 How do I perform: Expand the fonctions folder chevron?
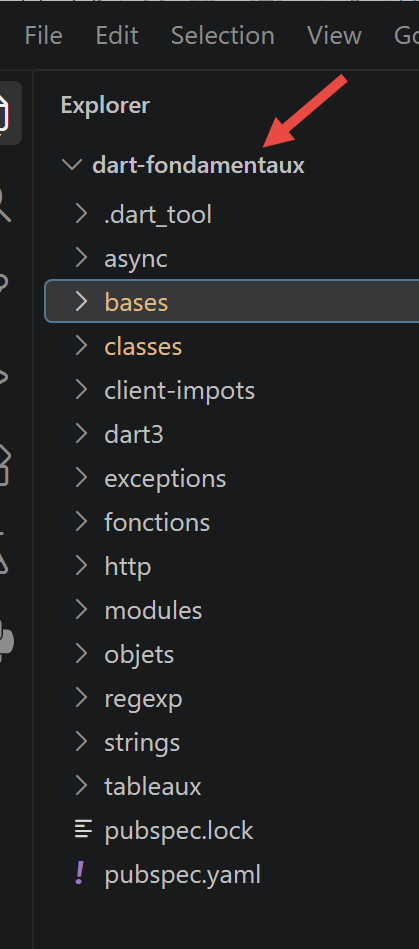[81, 522]
